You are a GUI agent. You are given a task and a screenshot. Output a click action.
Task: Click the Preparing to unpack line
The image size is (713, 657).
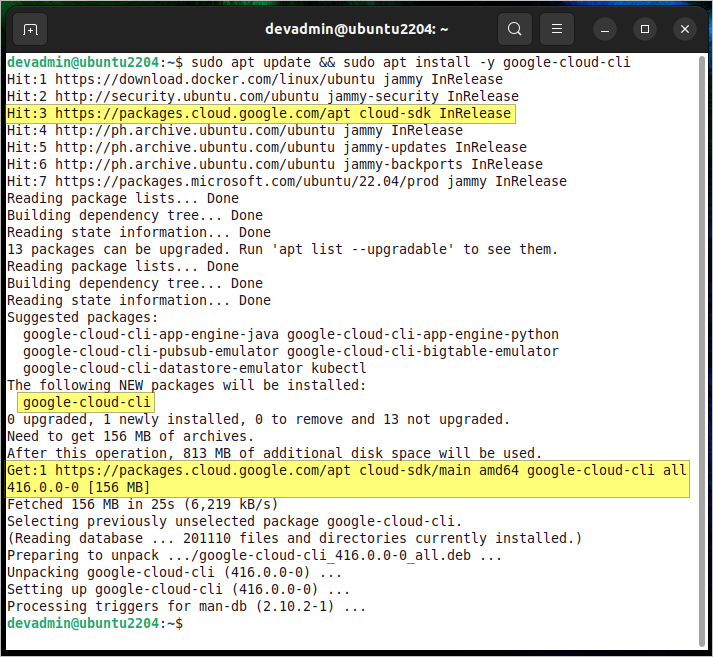255,556
